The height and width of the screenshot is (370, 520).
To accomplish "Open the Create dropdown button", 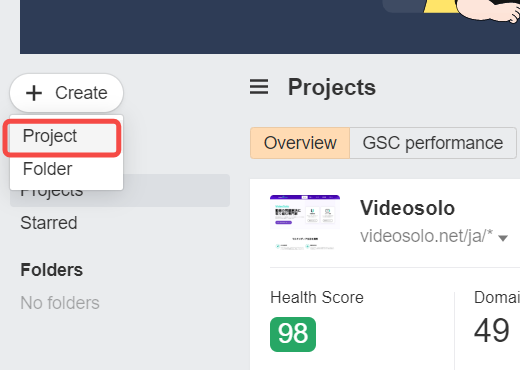I will click(67, 93).
